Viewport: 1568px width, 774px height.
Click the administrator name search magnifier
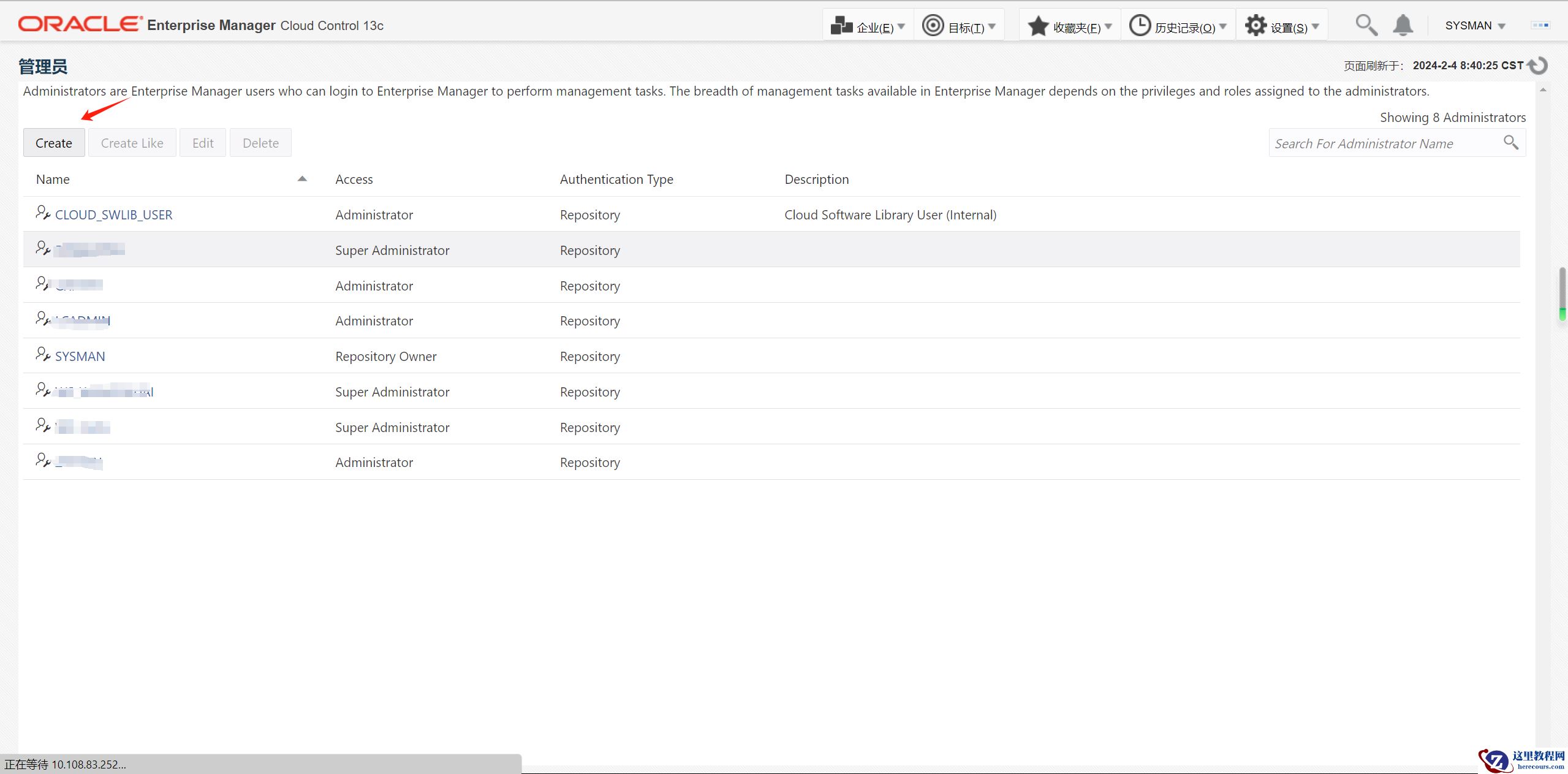[x=1510, y=143]
